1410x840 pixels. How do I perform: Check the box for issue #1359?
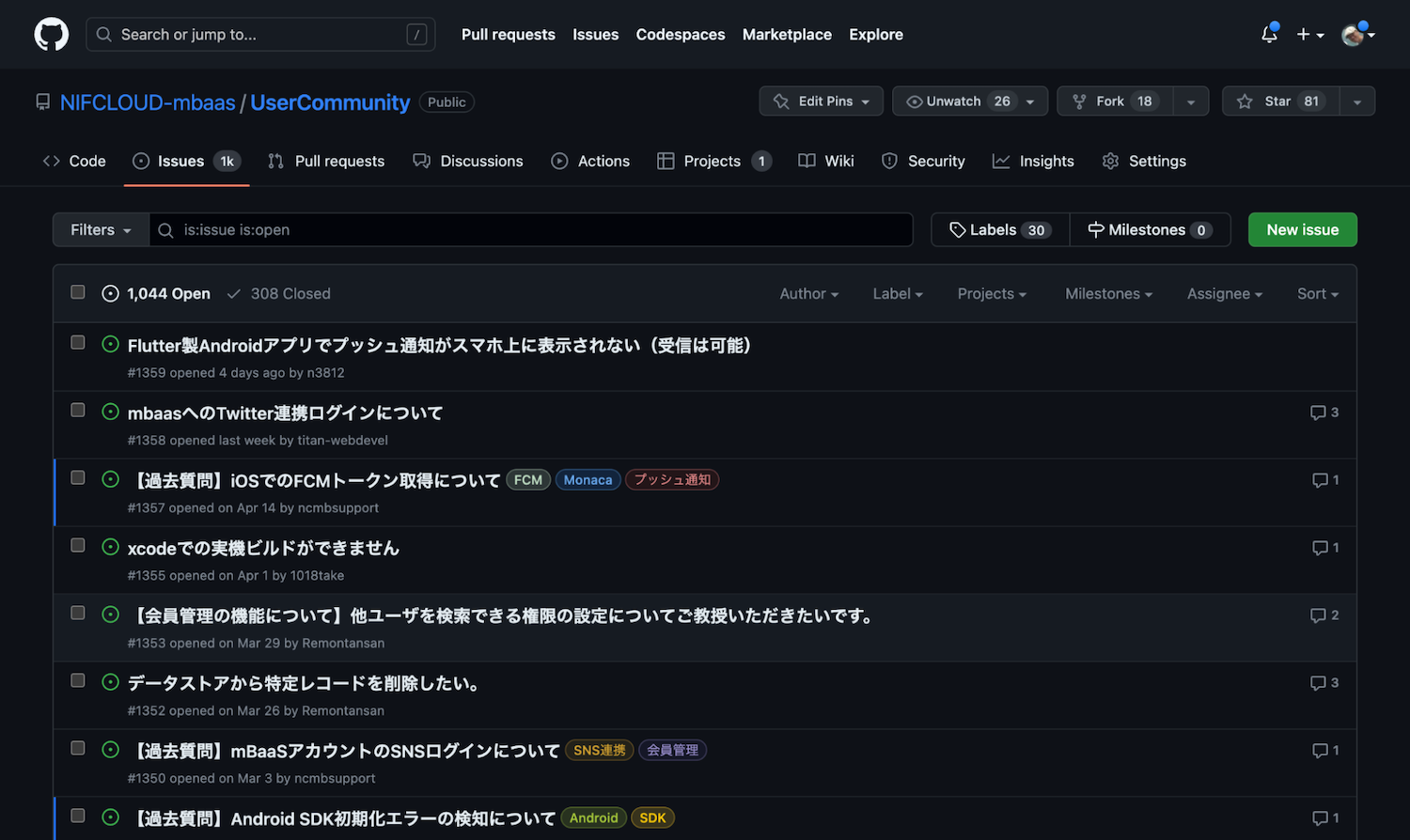[x=78, y=342]
